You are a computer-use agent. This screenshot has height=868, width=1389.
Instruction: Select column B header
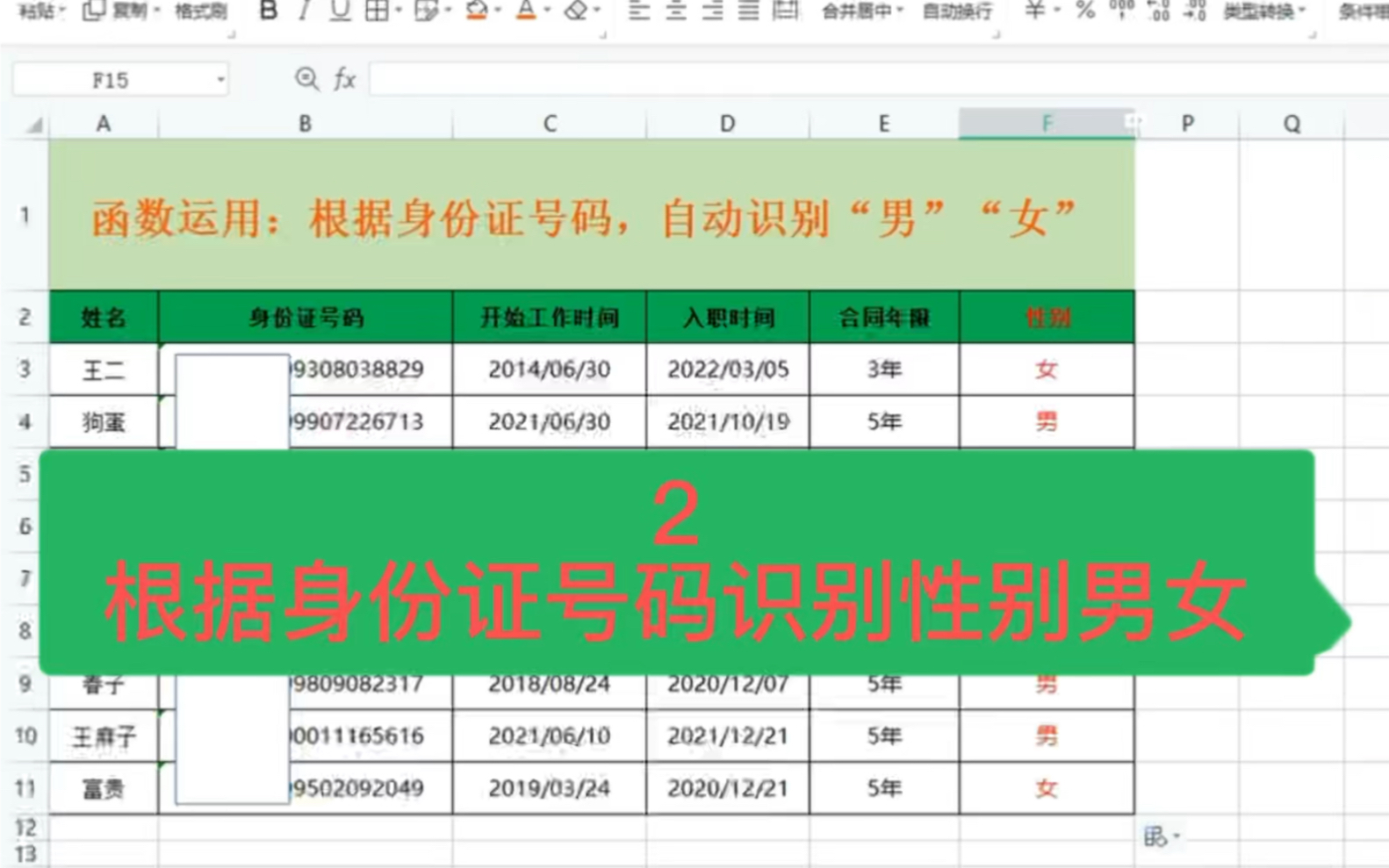tap(305, 124)
